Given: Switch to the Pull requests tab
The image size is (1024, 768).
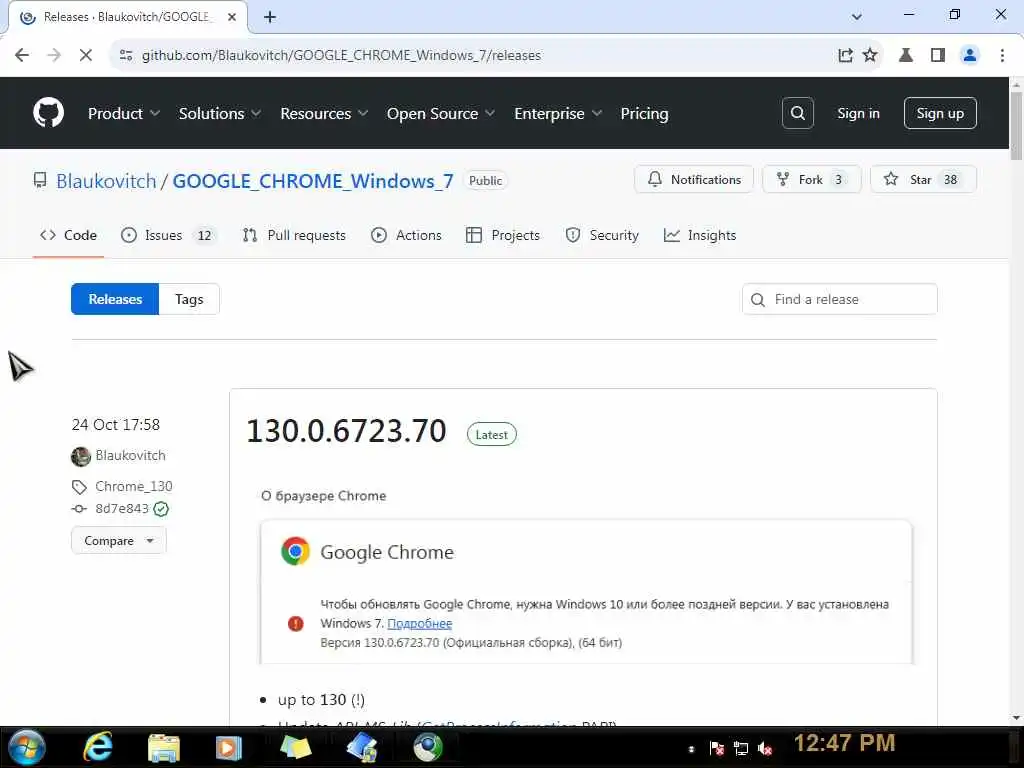Looking at the screenshot, I should (x=294, y=235).
